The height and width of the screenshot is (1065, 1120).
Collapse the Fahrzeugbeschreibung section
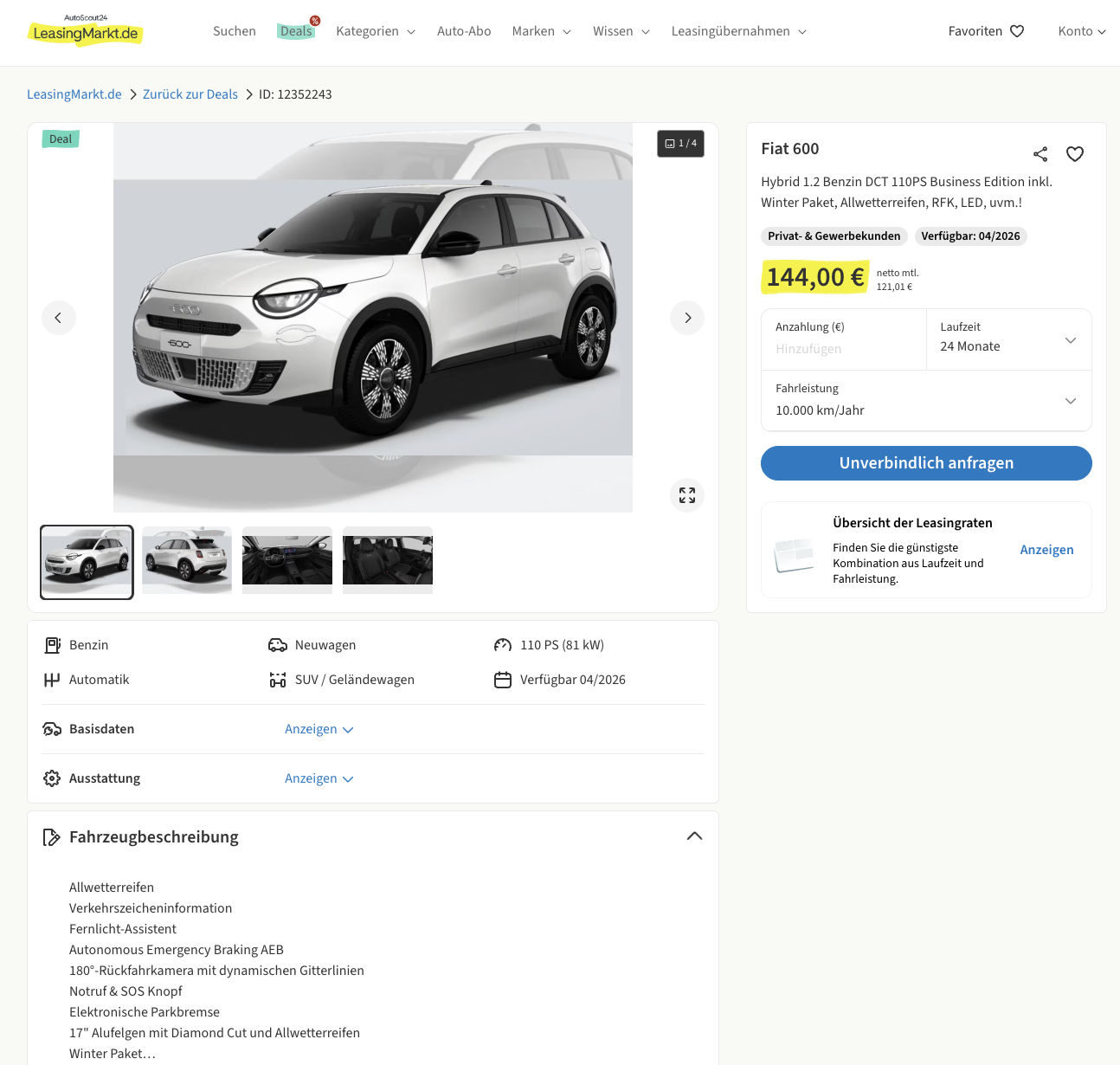[x=693, y=836]
